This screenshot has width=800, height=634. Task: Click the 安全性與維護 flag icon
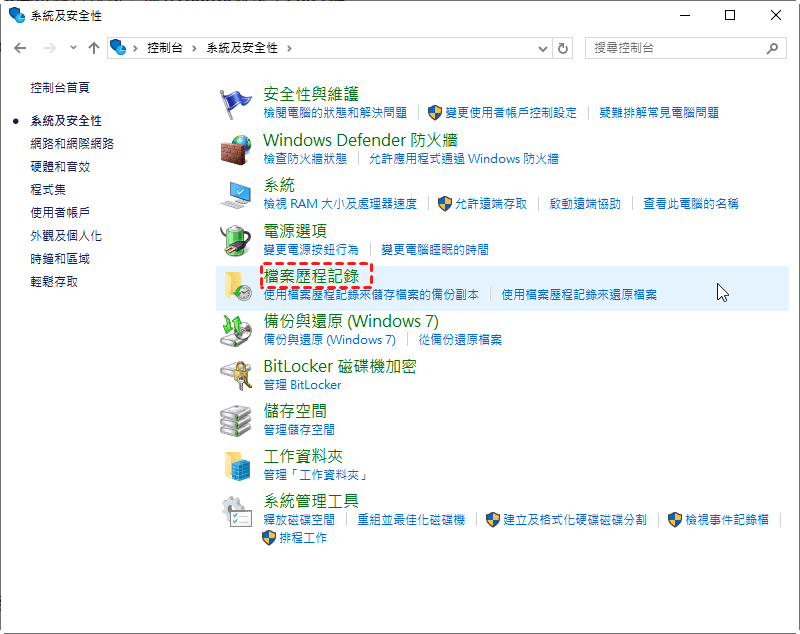(x=236, y=103)
